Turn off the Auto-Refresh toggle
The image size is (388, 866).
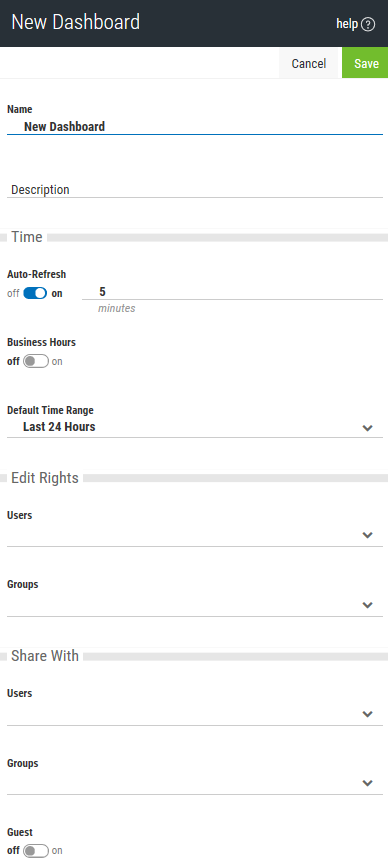tap(35, 293)
